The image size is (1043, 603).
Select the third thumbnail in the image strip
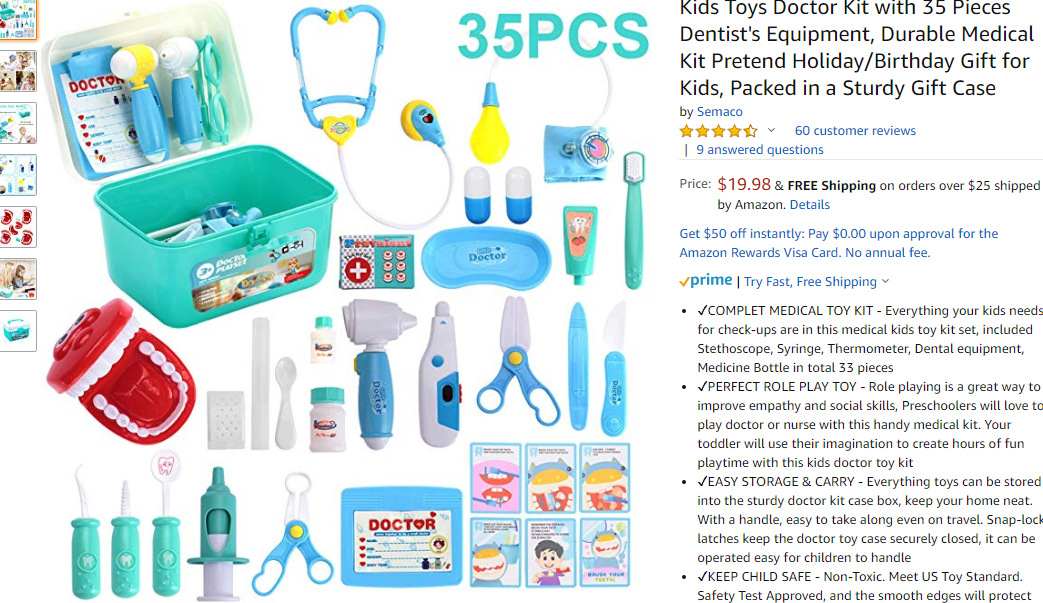point(18,123)
